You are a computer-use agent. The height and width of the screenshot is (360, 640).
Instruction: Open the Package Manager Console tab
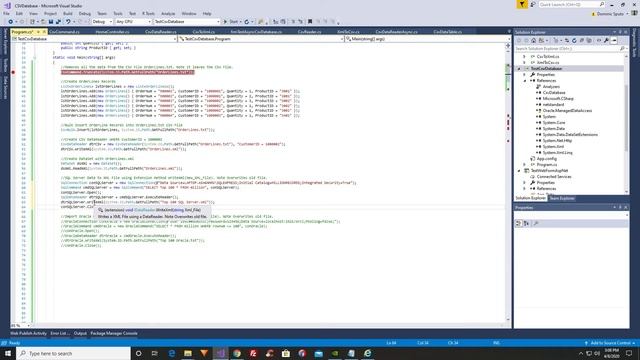click(114, 333)
